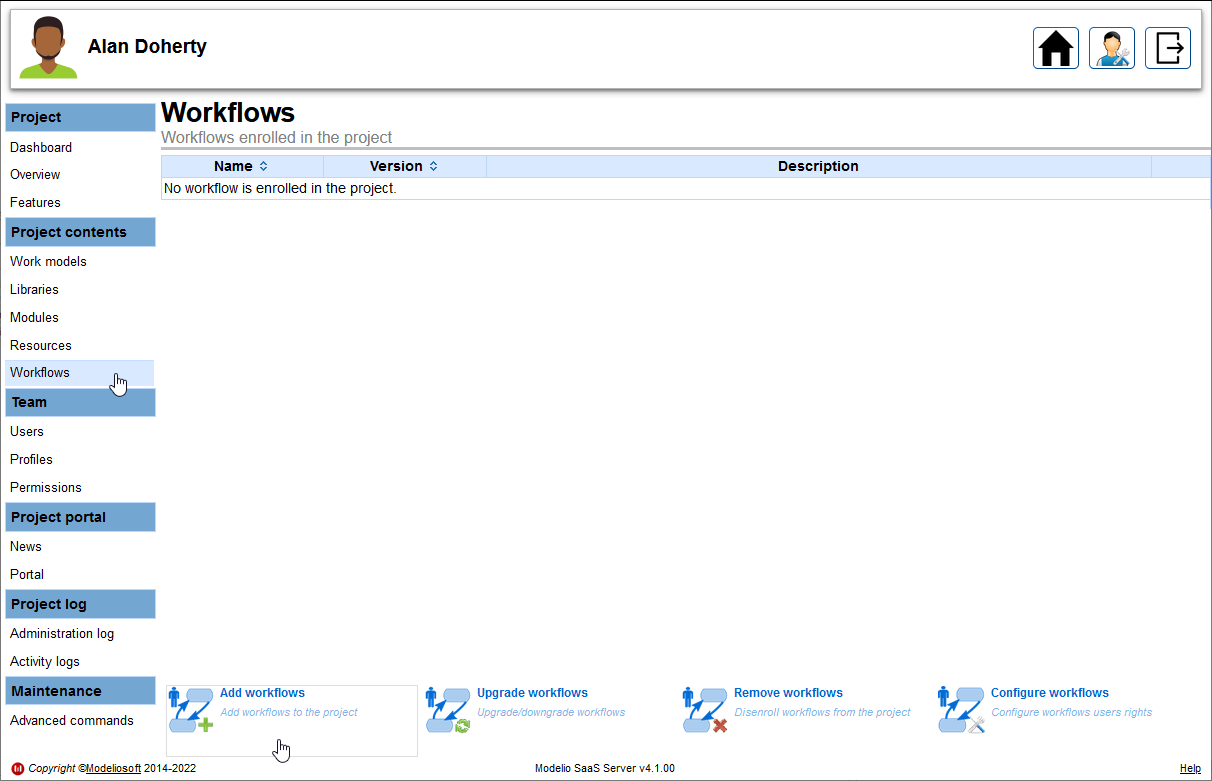
Task: Click the Remove workflows icon
Action: (705, 710)
